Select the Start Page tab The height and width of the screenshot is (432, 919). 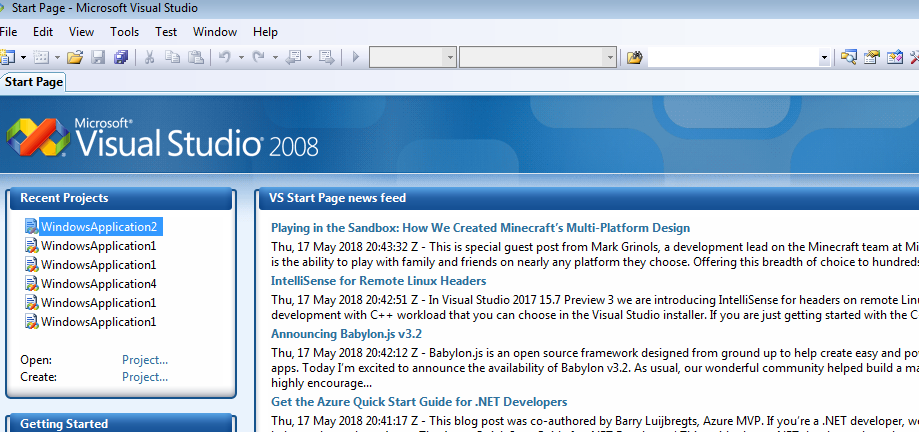pos(33,82)
